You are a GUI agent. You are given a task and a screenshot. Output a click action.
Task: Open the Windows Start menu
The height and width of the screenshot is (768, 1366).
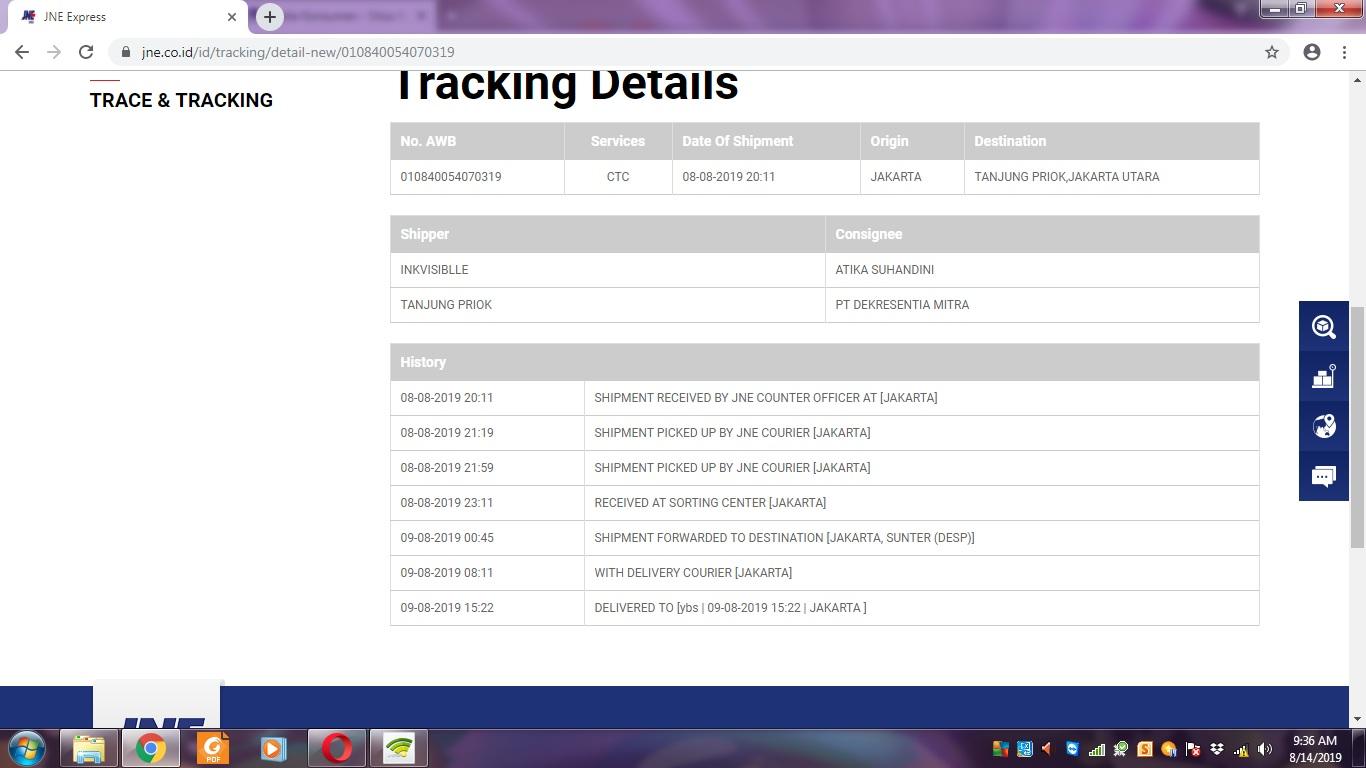(x=27, y=748)
